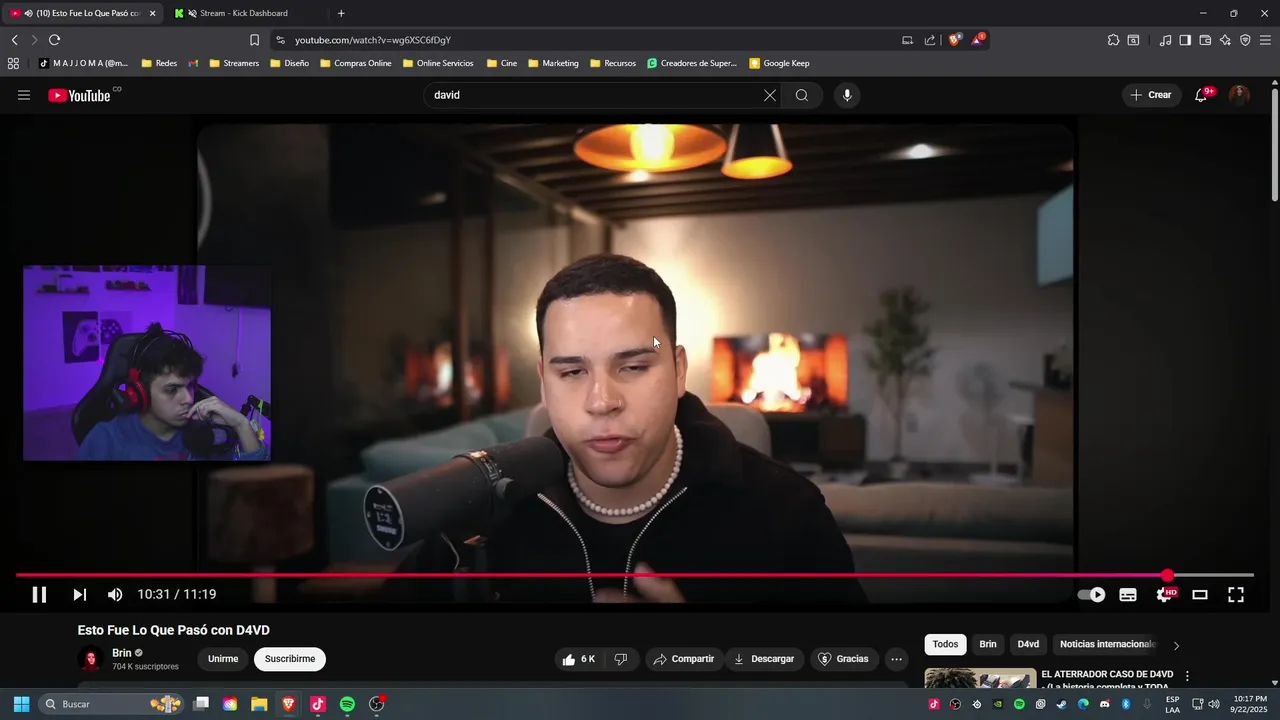Screen dimensions: 1280x720
Task: Reload the current page
Action: pyautogui.click(x=54, y=40)
